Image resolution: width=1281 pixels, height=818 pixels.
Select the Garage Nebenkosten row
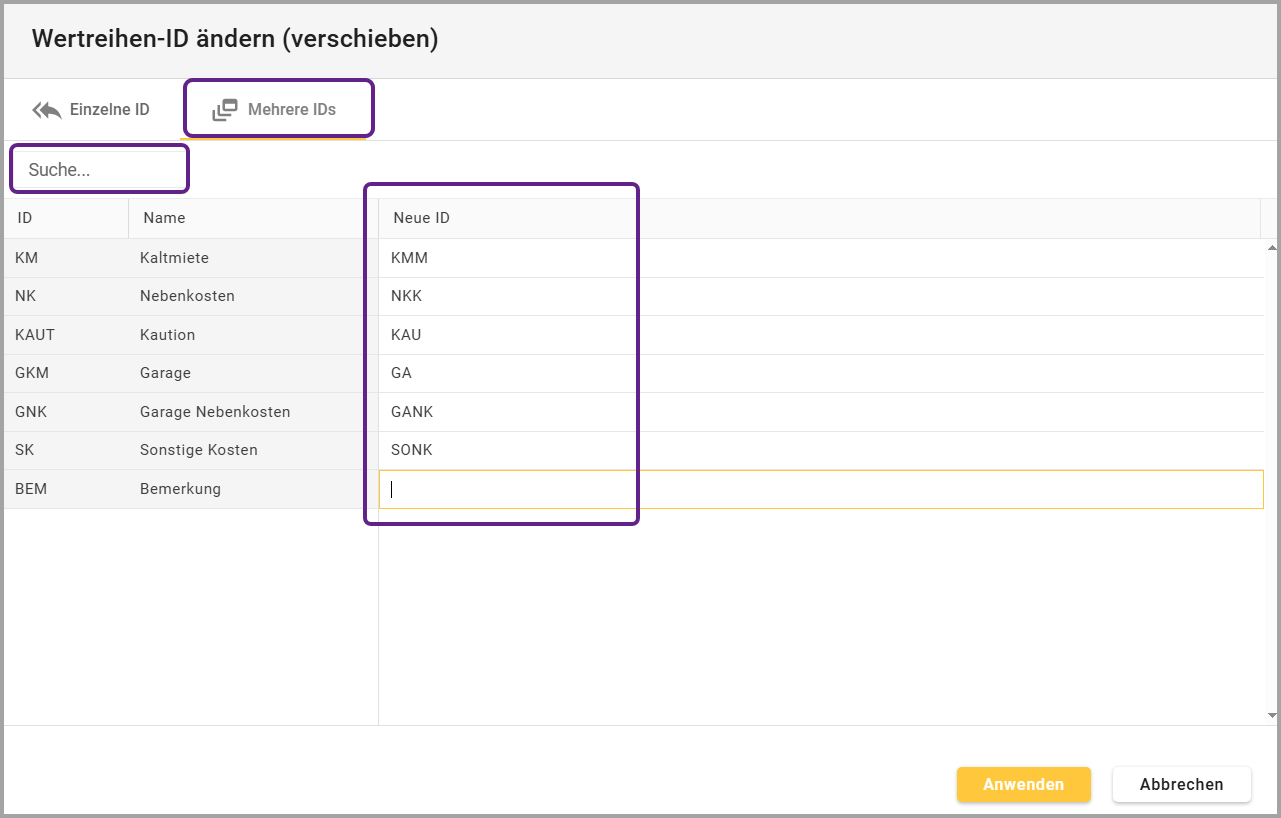click(x=215, y=412)
